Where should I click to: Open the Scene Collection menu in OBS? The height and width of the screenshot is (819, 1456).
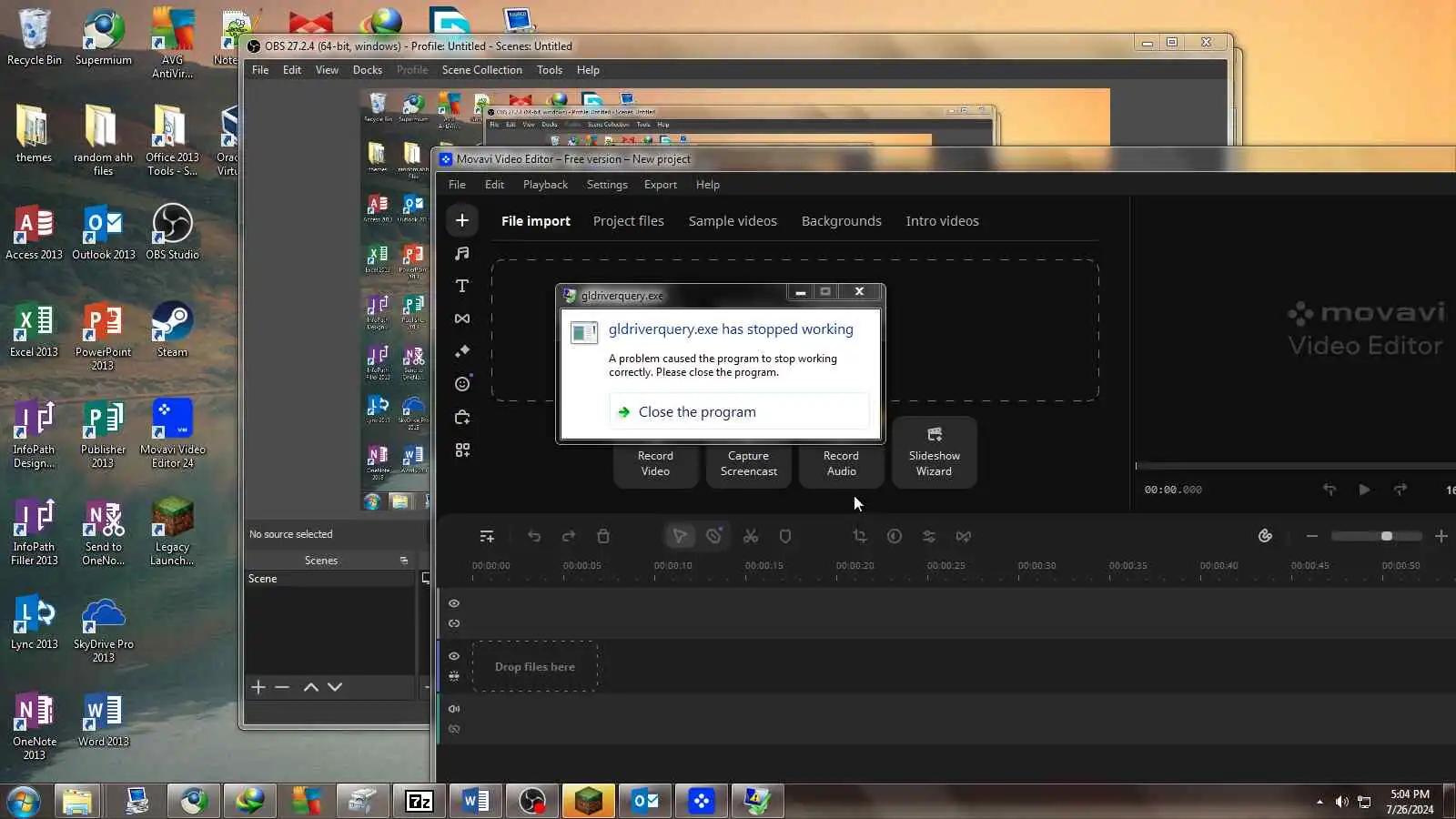pyautogui.click(x=482, y=70)
